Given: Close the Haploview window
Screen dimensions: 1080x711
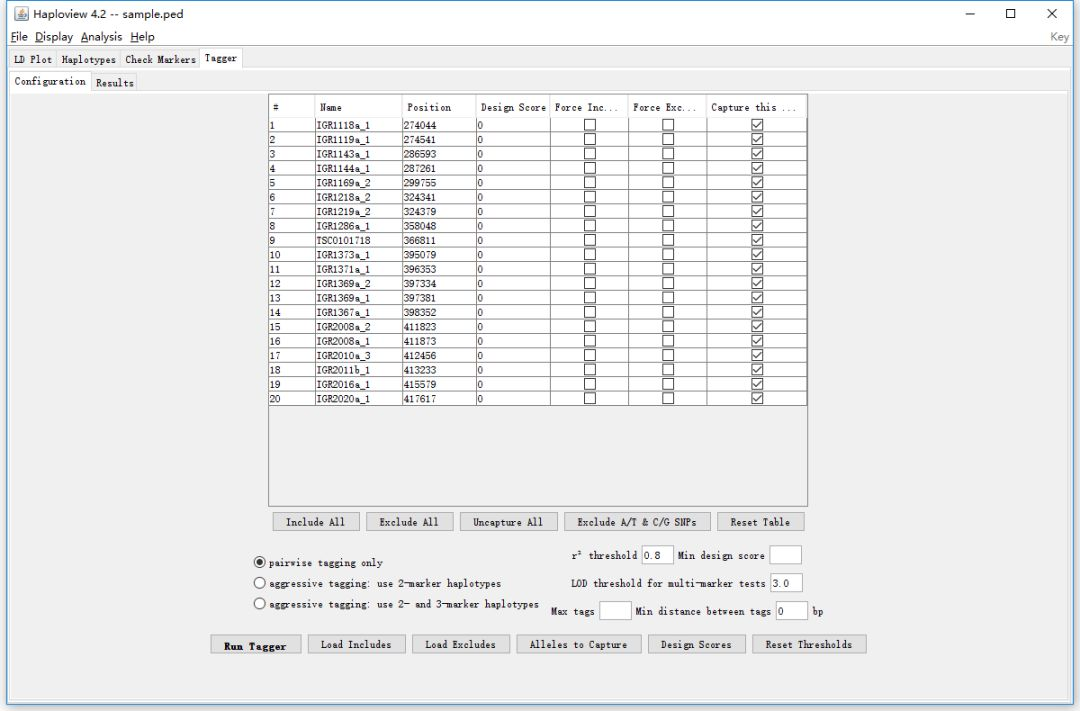Looking at the screenshot, I should [1052, 14].
